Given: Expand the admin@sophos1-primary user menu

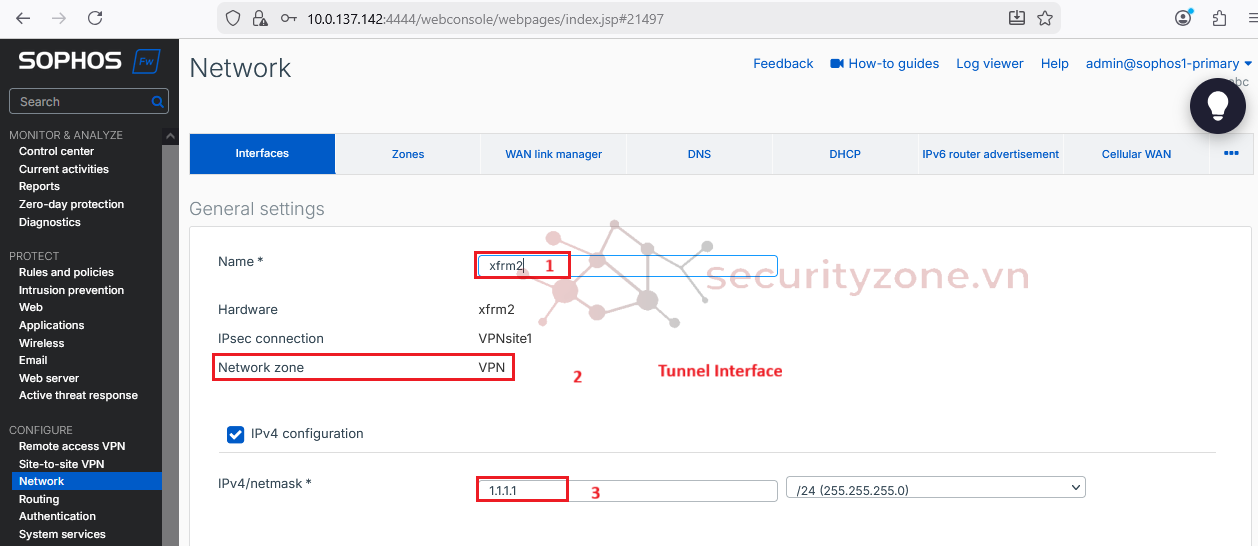Looking at the screenshot, I should (1168, 64).
